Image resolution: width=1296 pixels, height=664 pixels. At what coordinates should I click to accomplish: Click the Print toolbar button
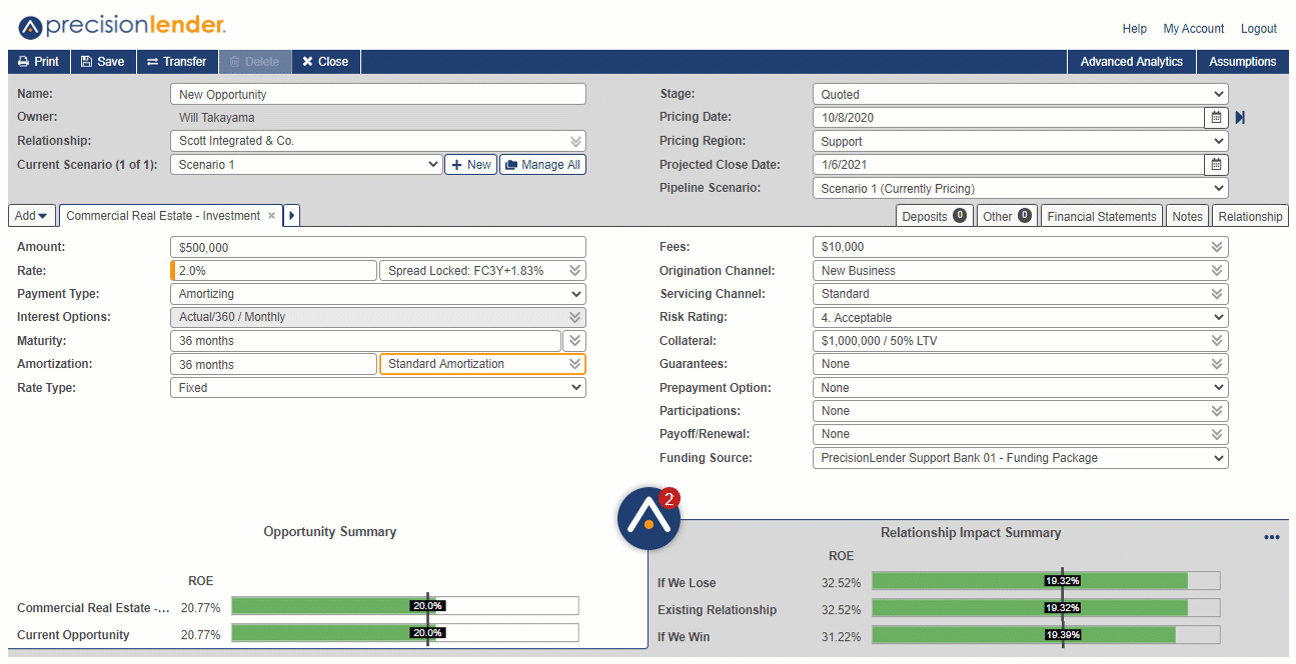coord(39,62)
